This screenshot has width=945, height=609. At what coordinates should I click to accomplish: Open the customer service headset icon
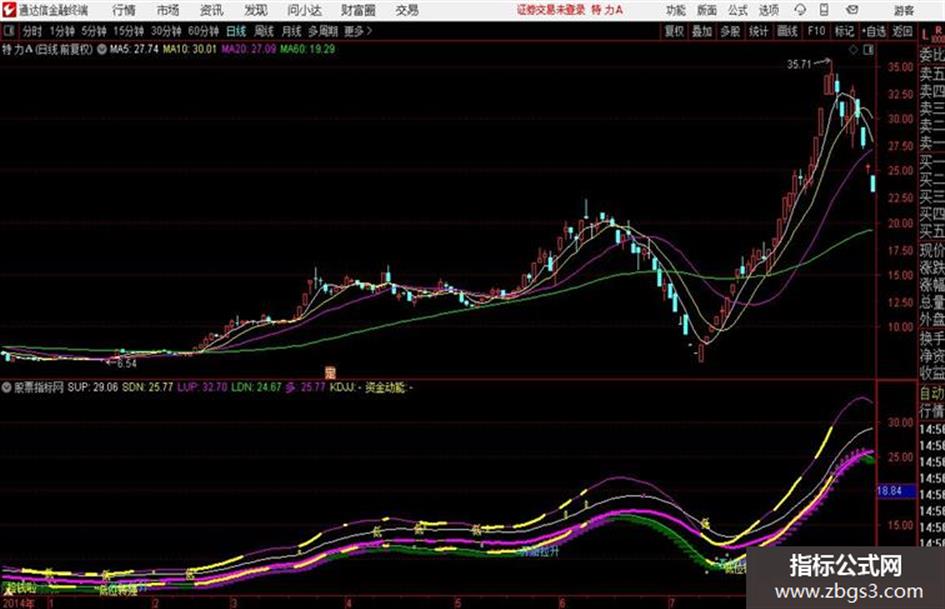point(800,10)
